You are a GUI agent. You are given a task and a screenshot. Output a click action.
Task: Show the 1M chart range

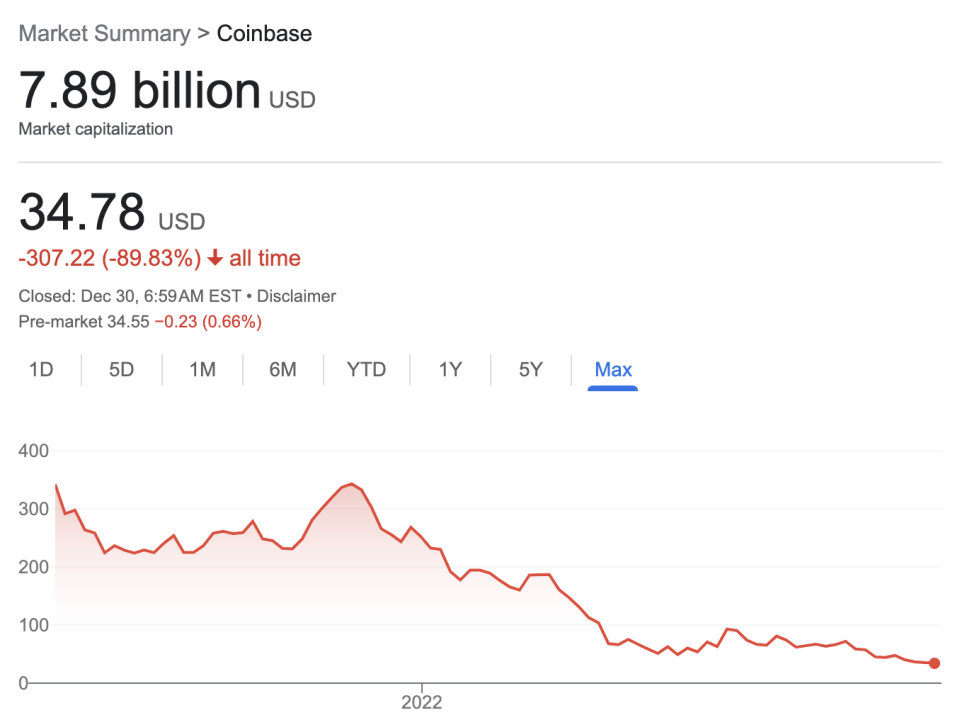tap(202, 370)
